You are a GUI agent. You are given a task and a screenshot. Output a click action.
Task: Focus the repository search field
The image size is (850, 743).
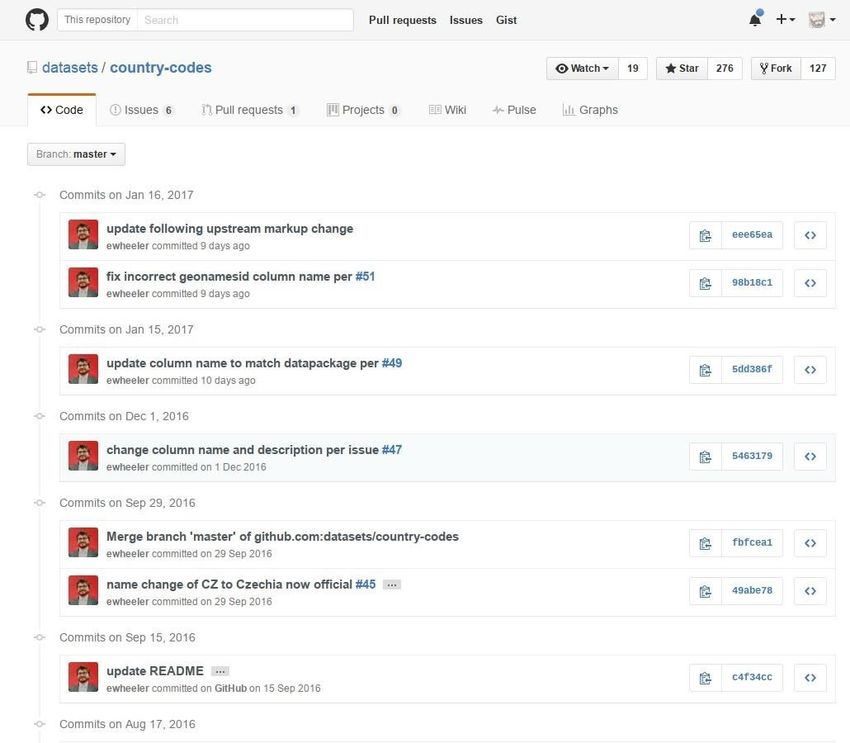click(x=245, y=20)
